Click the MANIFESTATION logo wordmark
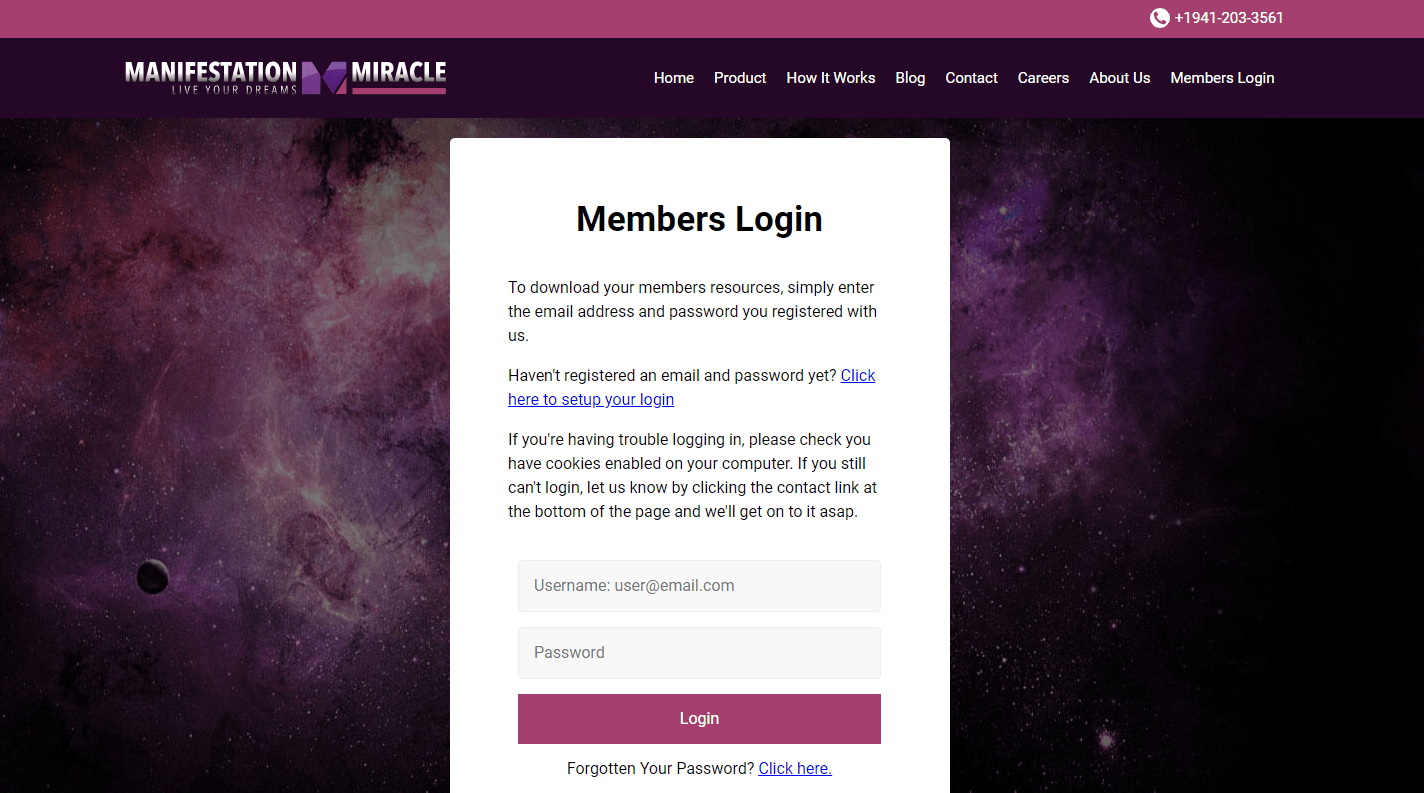1424x793 pixels. [x=211, y=72]
